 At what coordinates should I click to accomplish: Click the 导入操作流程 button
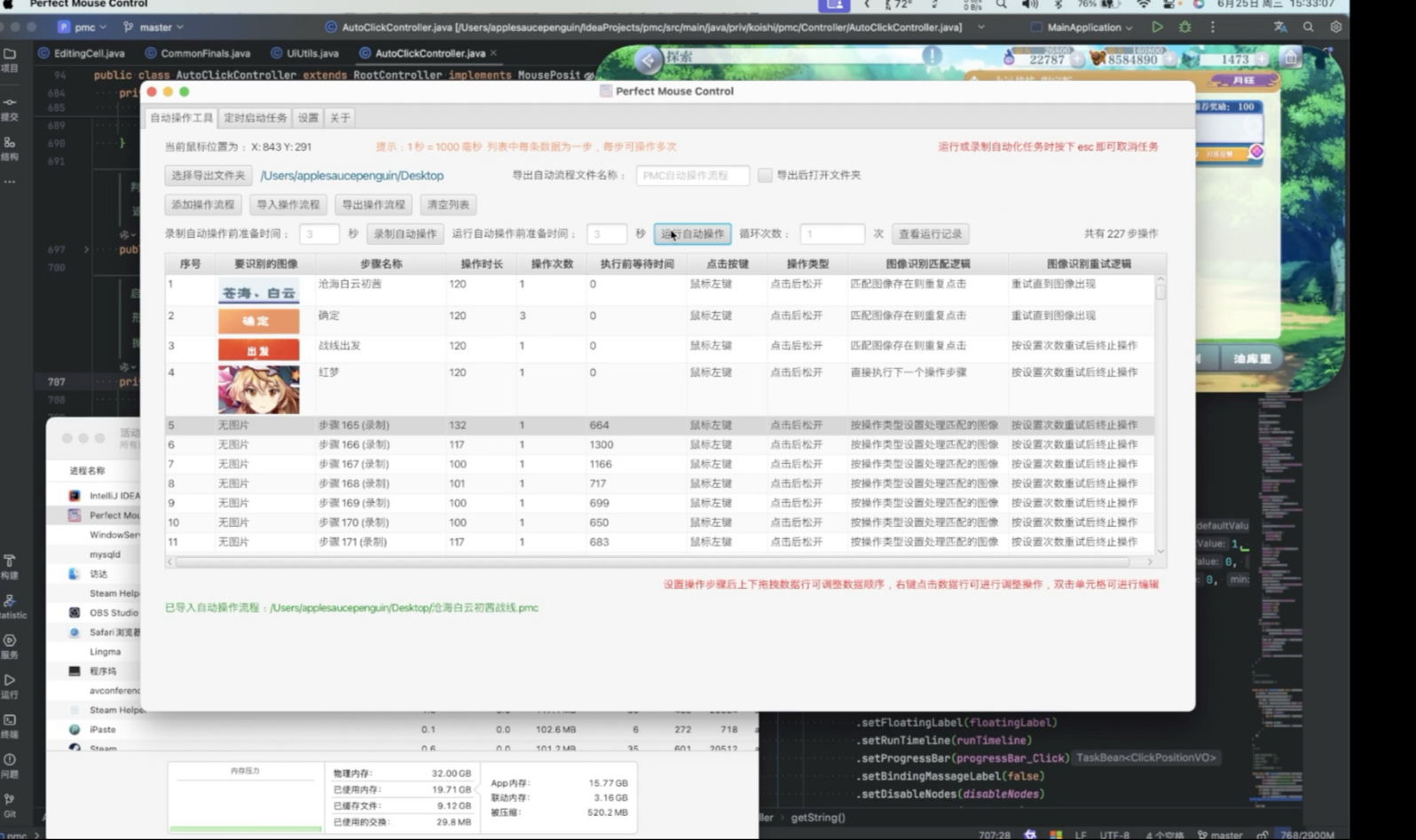click(x=287, y=205)
